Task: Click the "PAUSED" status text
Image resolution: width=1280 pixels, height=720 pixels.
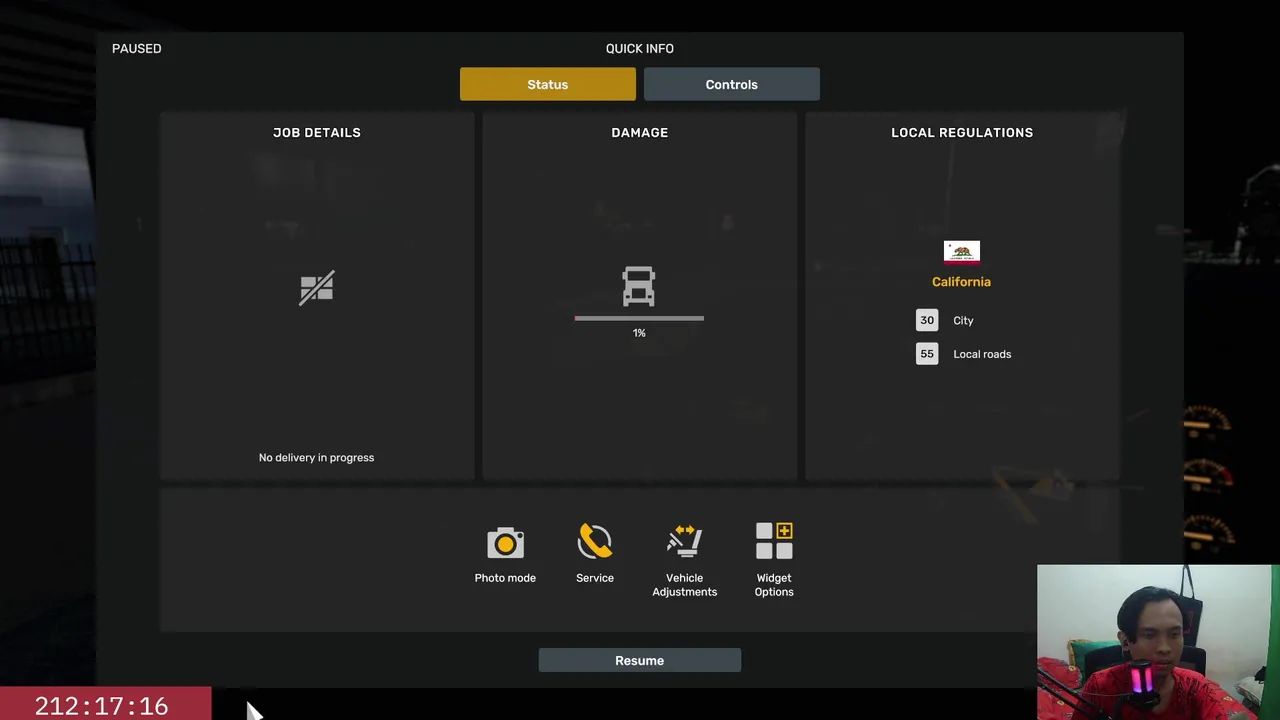Action: point(136,48)
